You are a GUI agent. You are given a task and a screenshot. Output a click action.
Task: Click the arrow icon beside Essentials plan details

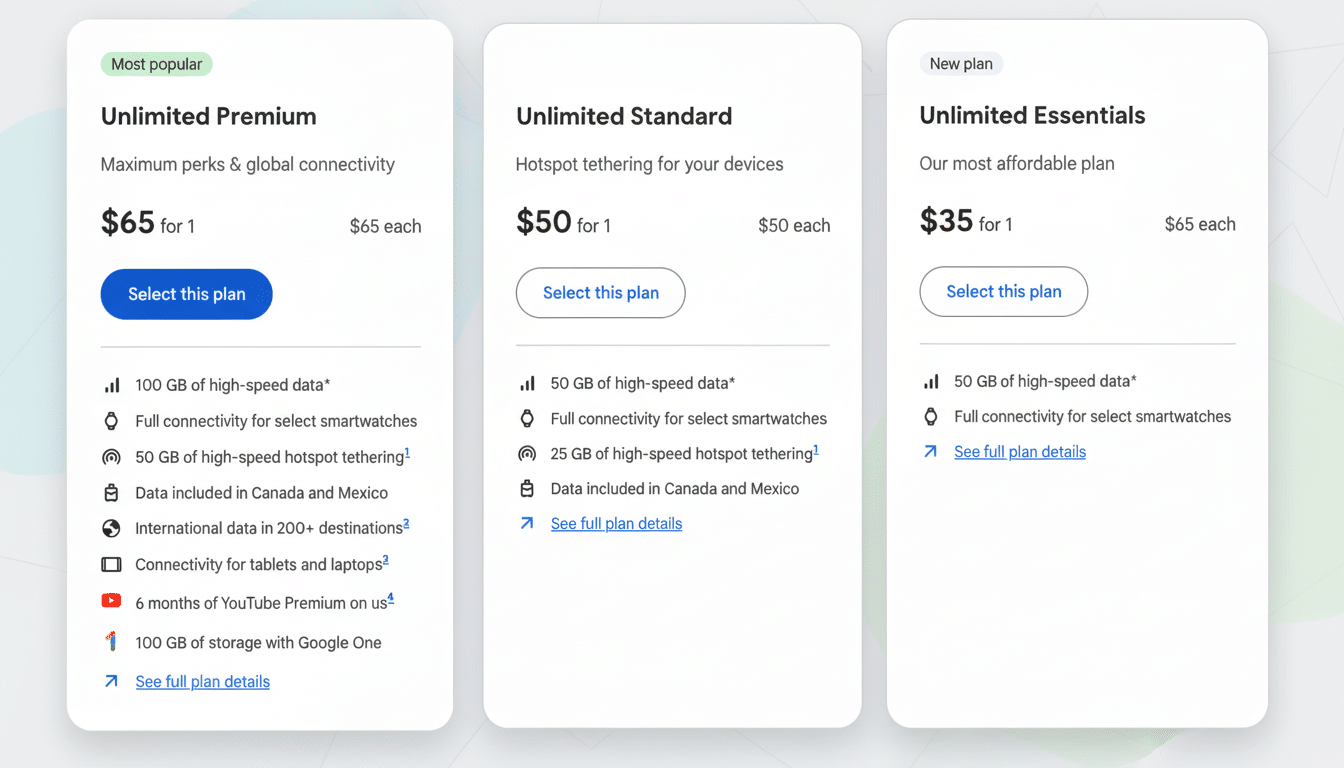pos(931,451)
